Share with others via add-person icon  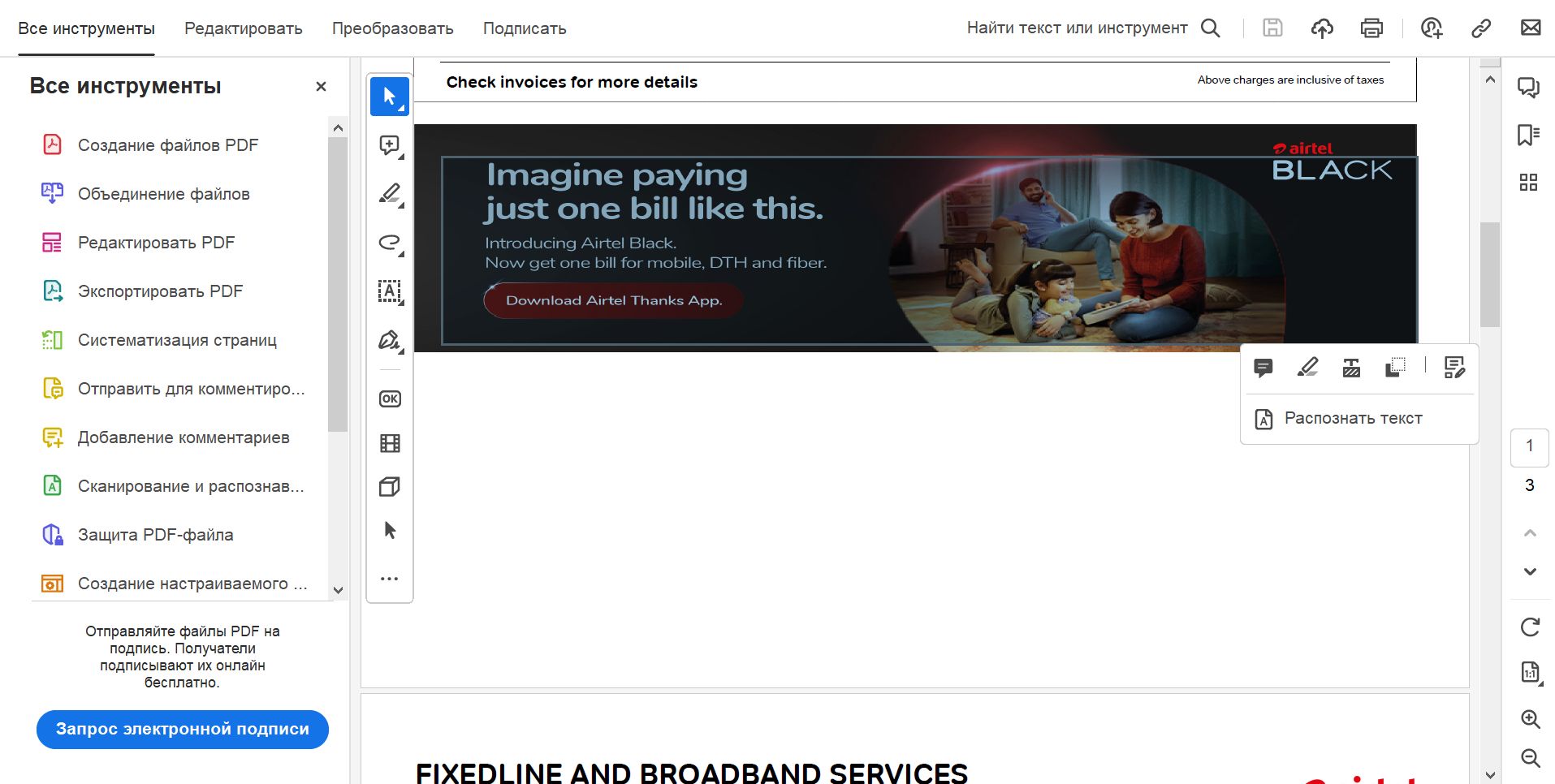tap(1432, 28)
